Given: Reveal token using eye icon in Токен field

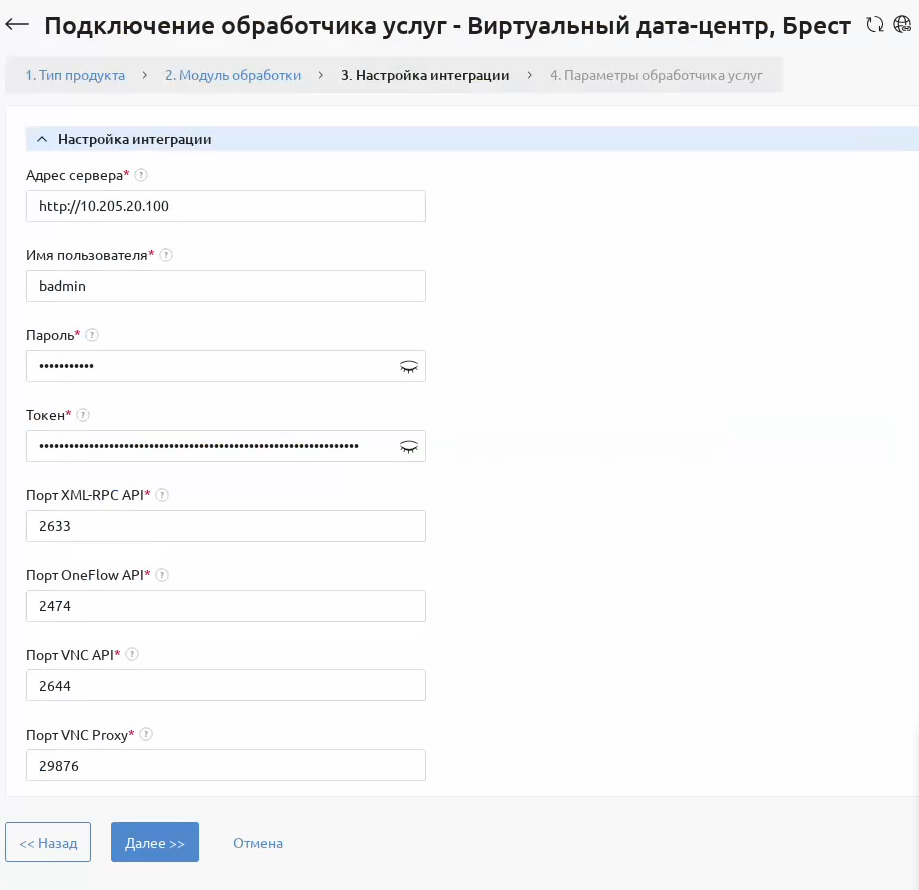Looking at the screenshot, I should coord(409,446).
